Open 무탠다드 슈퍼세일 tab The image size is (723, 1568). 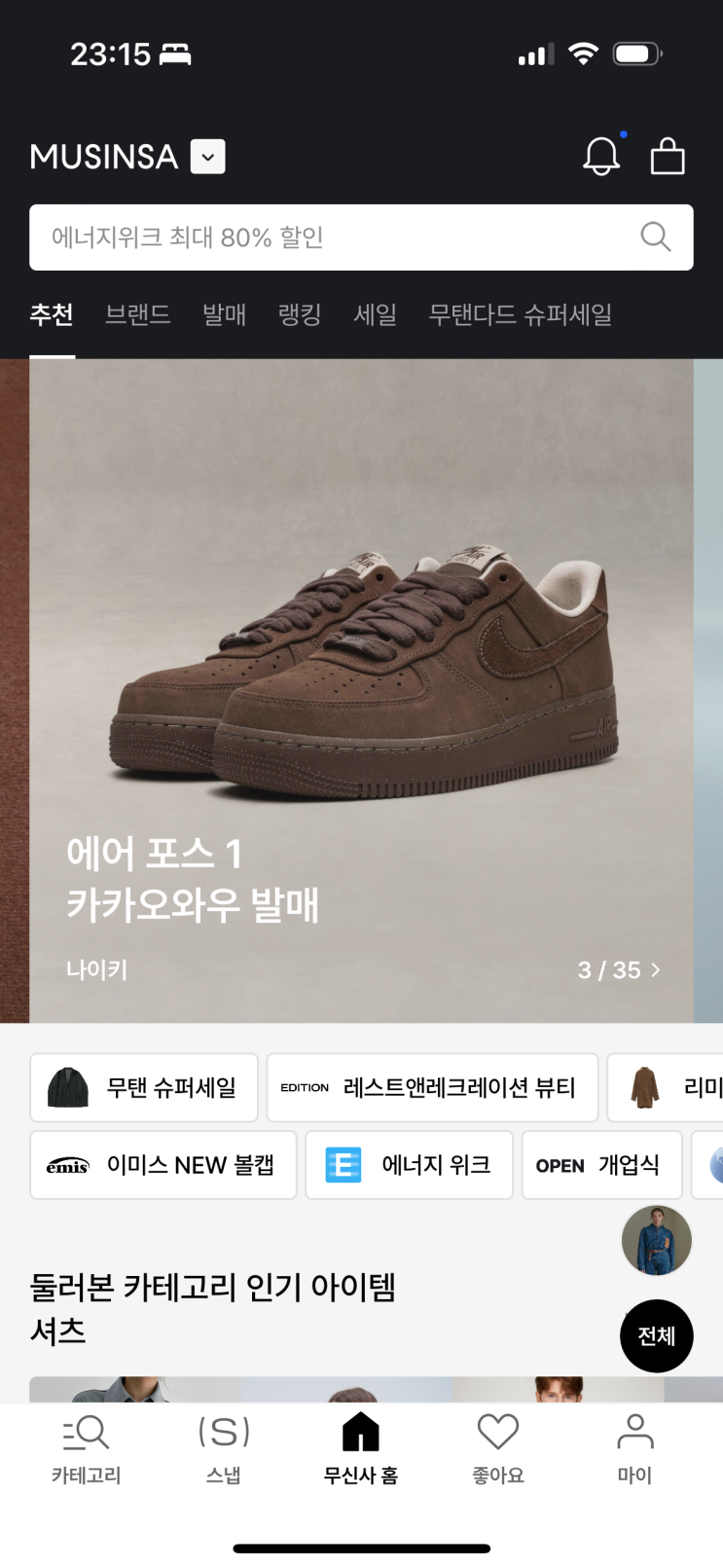coord(521,314)
